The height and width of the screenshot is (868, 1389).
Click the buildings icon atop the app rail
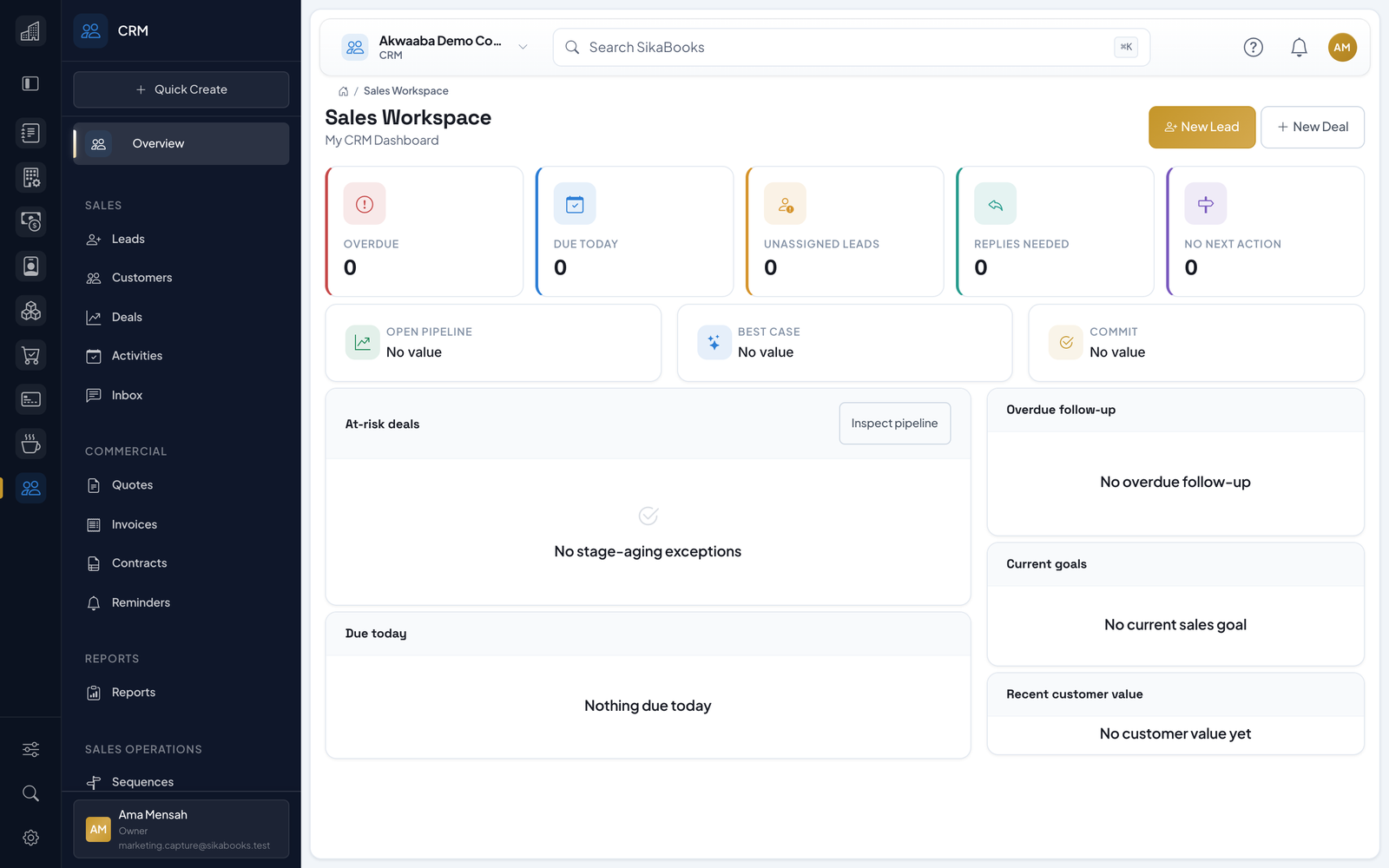30,31
